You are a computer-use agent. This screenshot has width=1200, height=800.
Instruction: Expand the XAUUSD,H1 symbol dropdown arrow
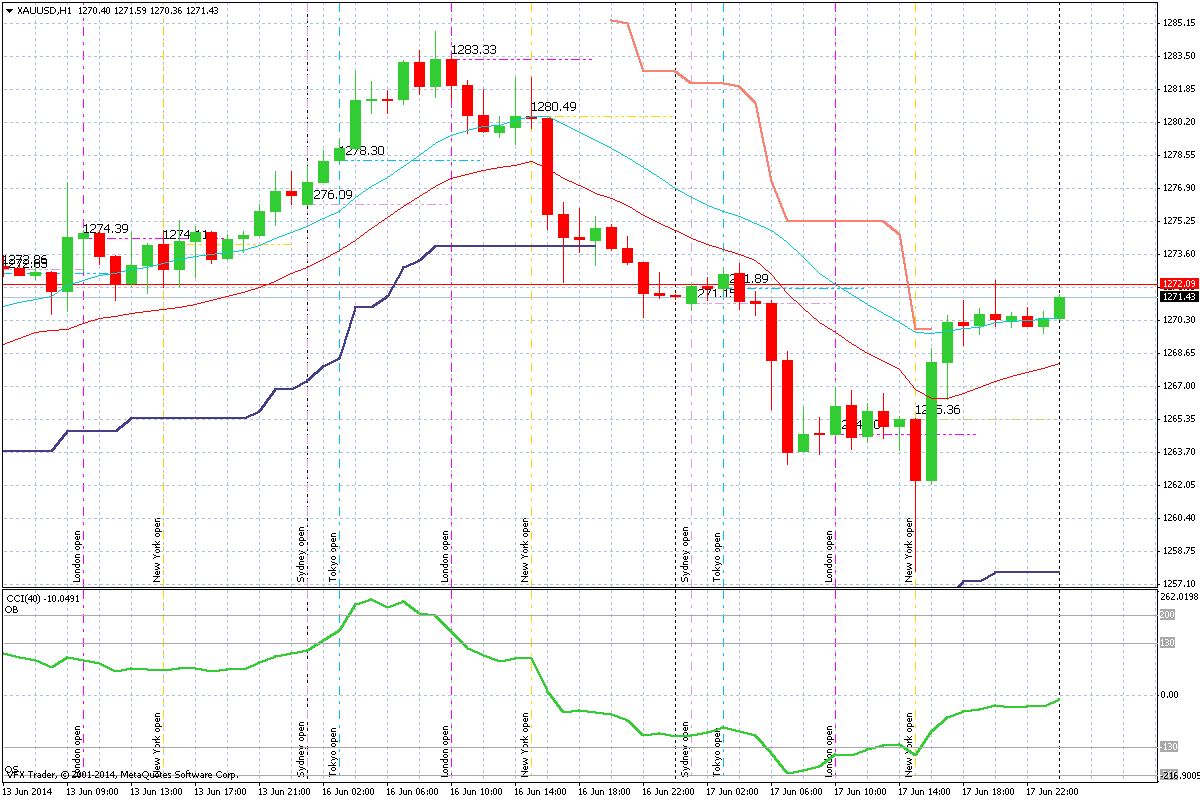coord(10,9)
